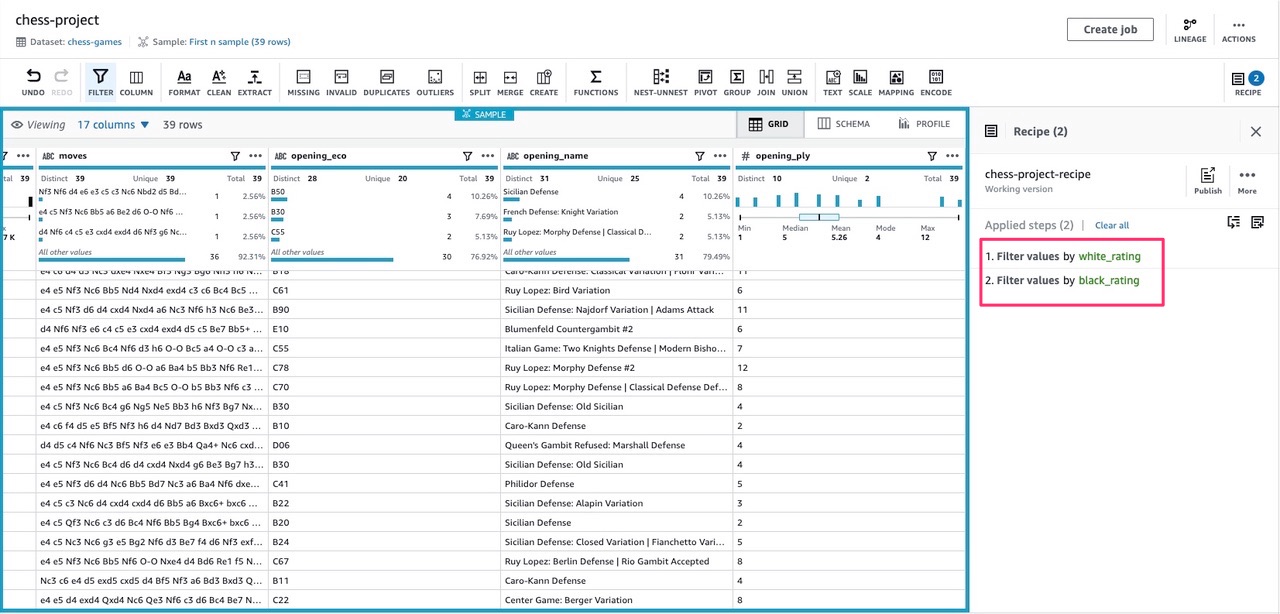Click the Create job button
Image resolution: width=1280 pixels, height=614 pixels.
pyautogui.click(x=1110, y=29)
